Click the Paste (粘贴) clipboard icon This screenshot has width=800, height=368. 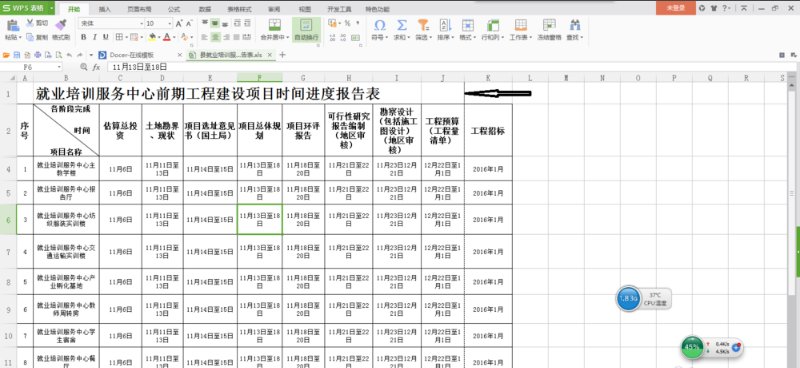[13, 25]
